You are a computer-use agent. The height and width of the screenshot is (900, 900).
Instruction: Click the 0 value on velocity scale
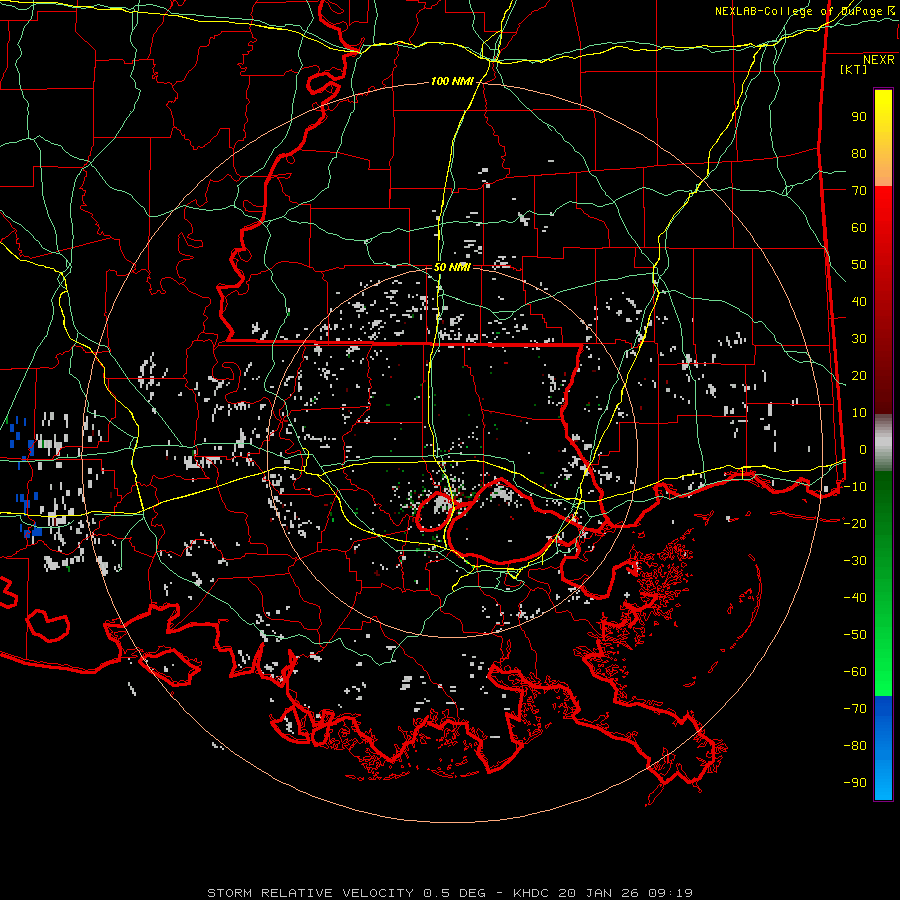click(863, 449)
